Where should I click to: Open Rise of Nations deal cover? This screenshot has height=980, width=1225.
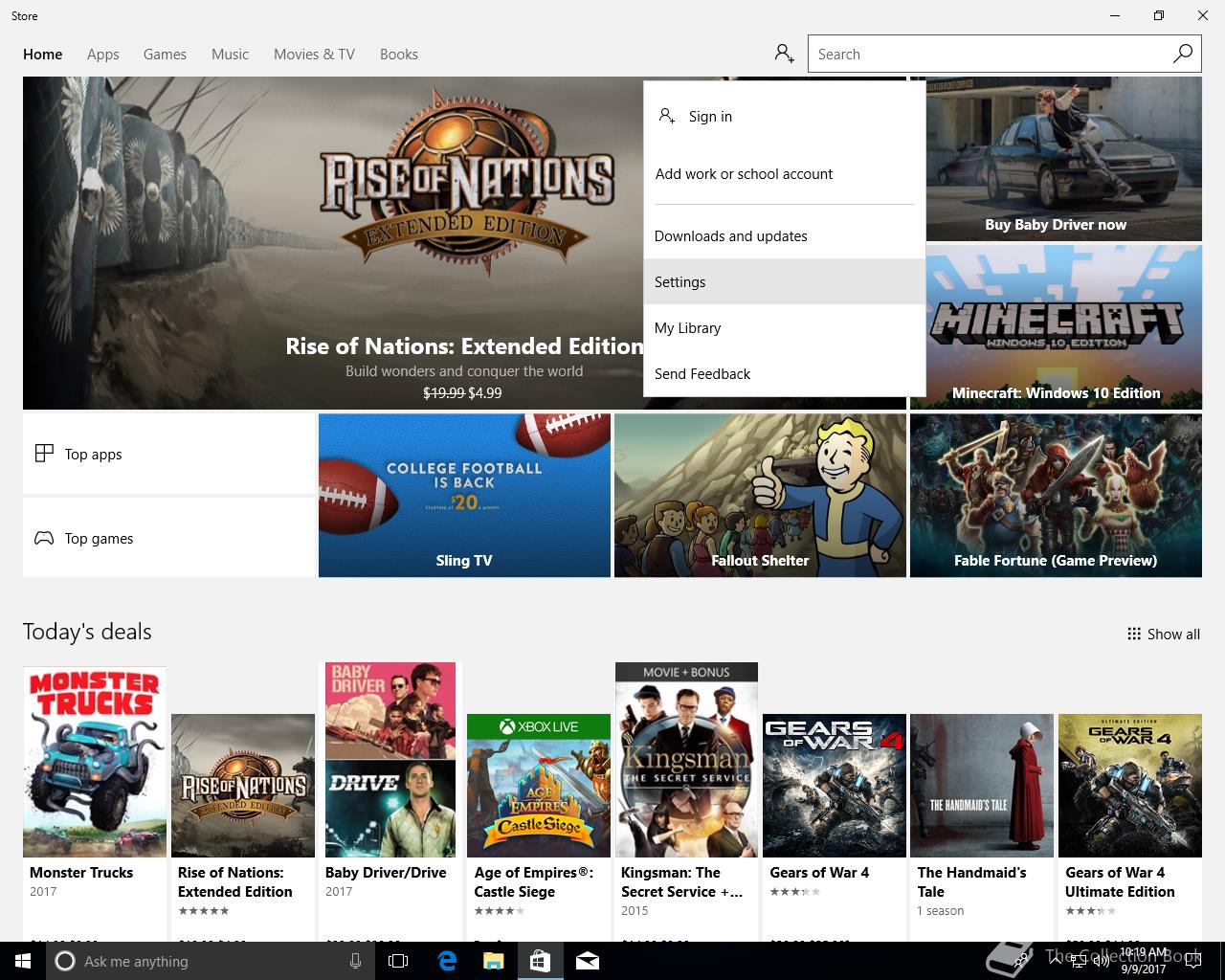click(x=243, y=786)
